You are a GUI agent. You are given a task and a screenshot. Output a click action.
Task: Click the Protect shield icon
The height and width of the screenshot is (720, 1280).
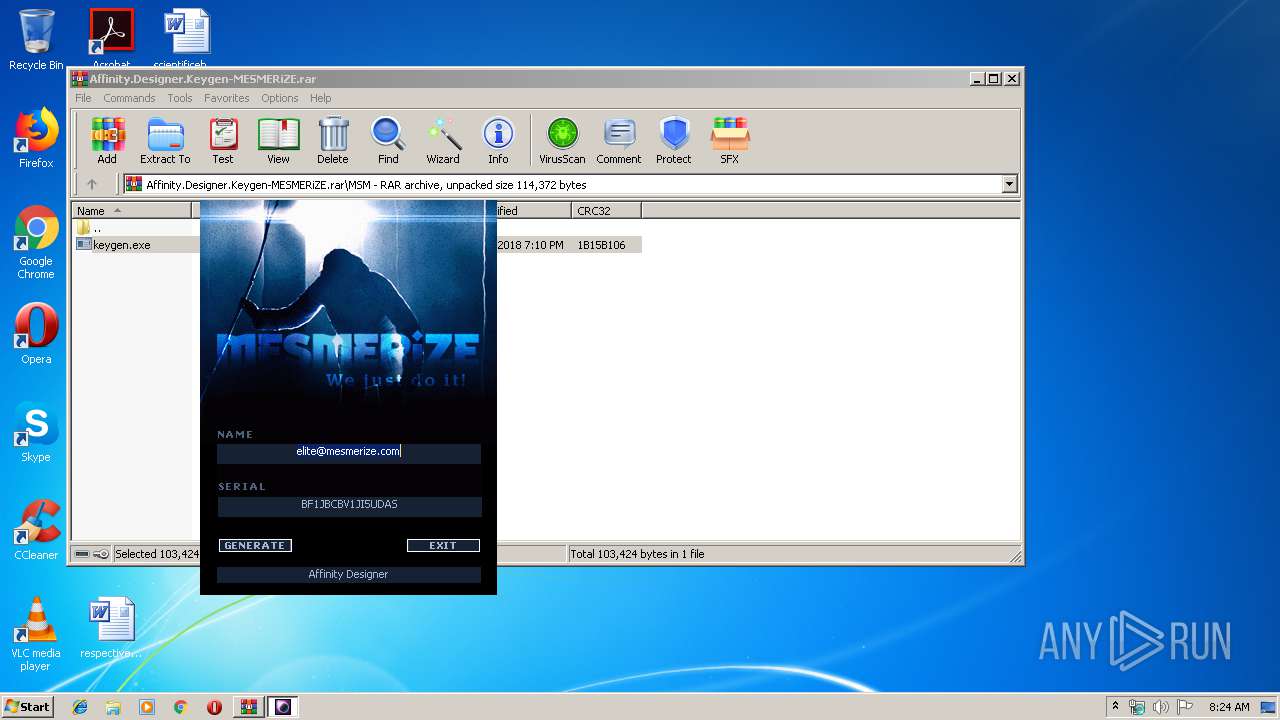(674, 141)
